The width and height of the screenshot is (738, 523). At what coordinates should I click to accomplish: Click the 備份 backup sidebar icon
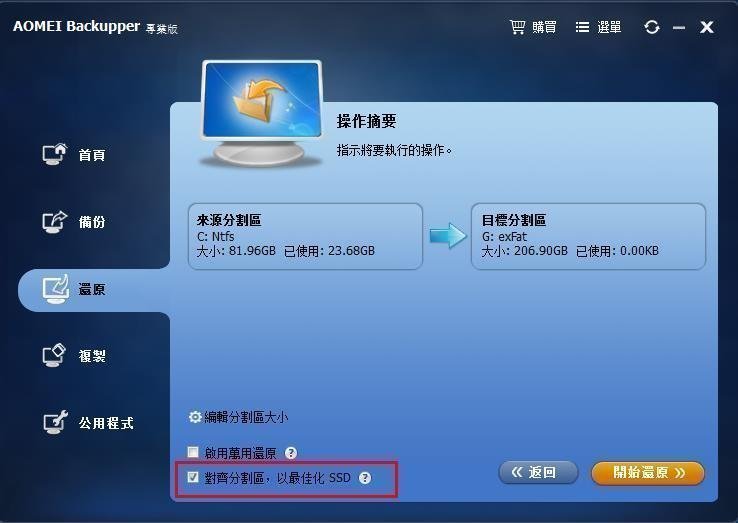point(55,221)
